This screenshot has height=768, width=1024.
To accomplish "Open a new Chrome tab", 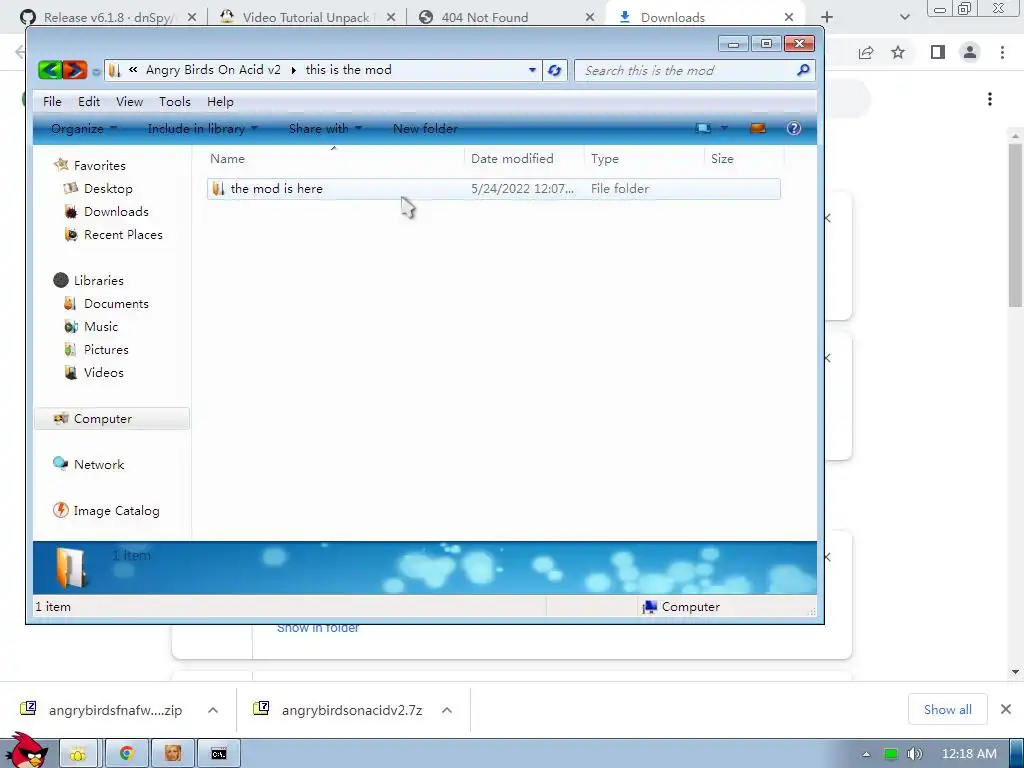I will click(827, 18).
